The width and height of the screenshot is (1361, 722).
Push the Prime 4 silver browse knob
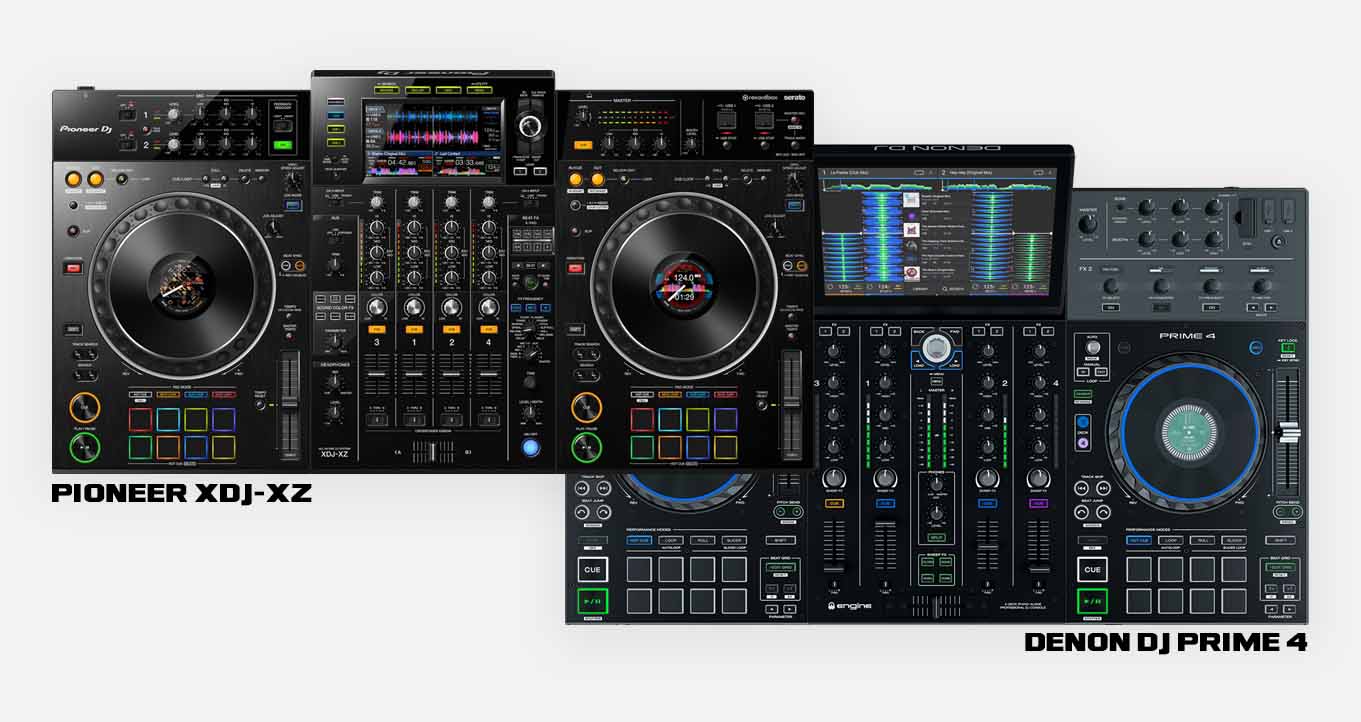pos(936,347)
